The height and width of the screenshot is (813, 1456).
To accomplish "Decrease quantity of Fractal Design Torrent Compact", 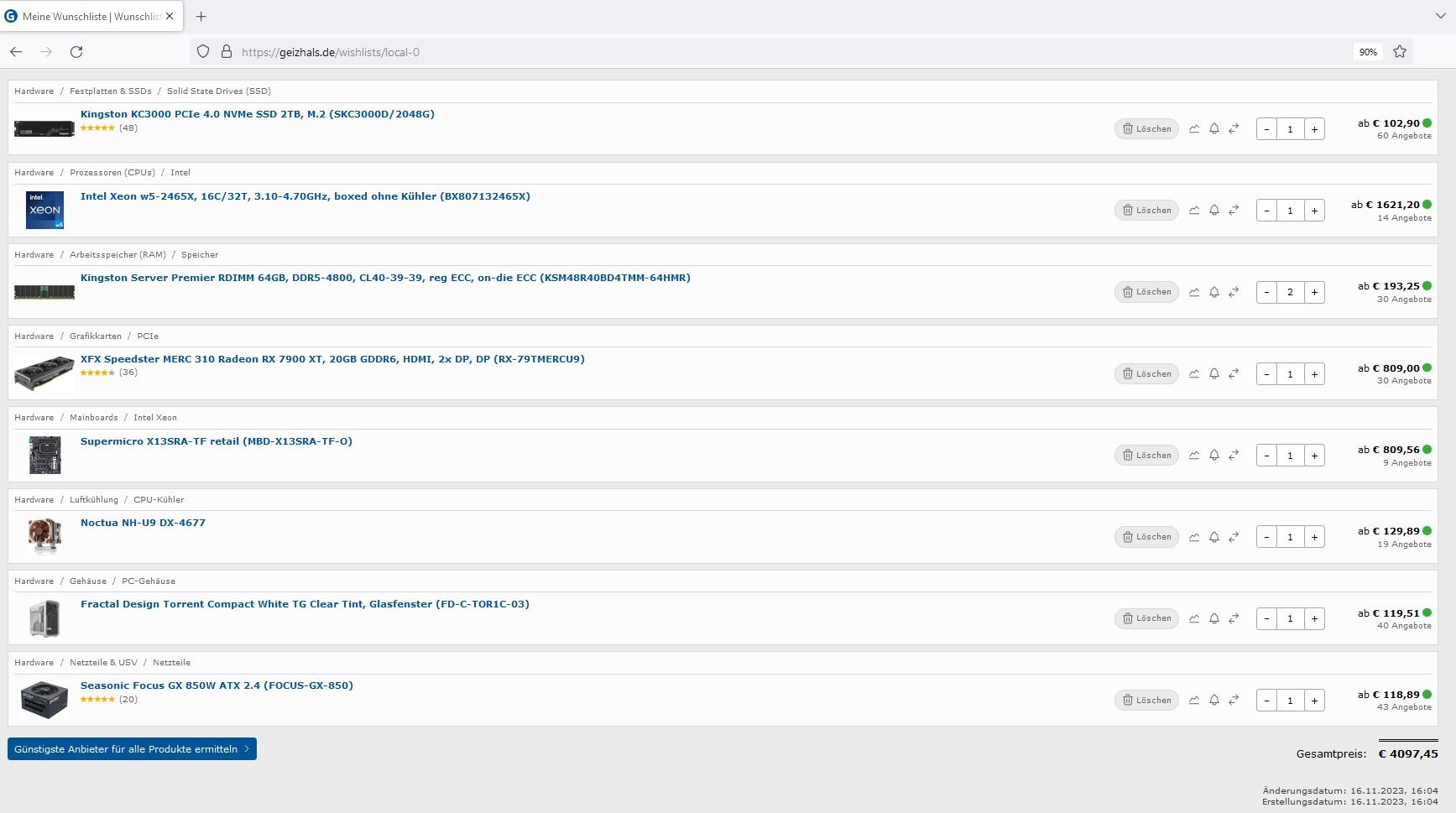I will pyautogui.click(x=1266, y=618).
